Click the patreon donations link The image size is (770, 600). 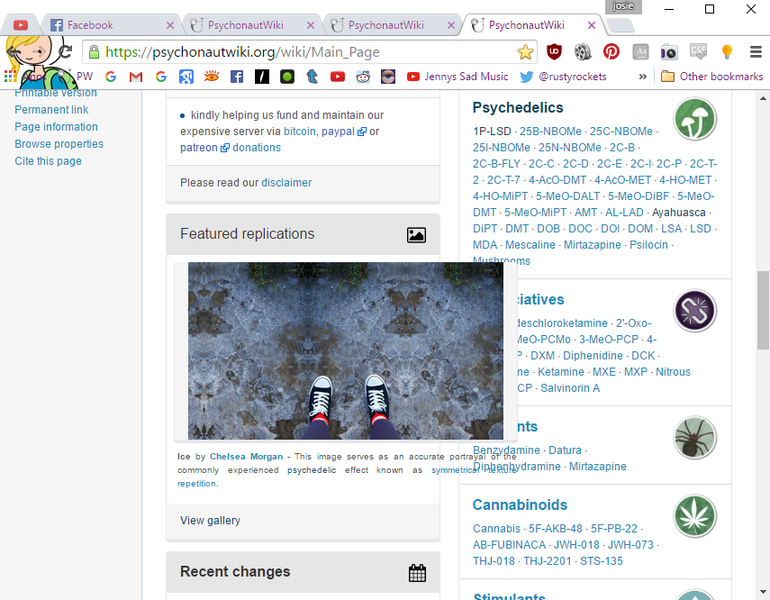[x=230, y=147]
